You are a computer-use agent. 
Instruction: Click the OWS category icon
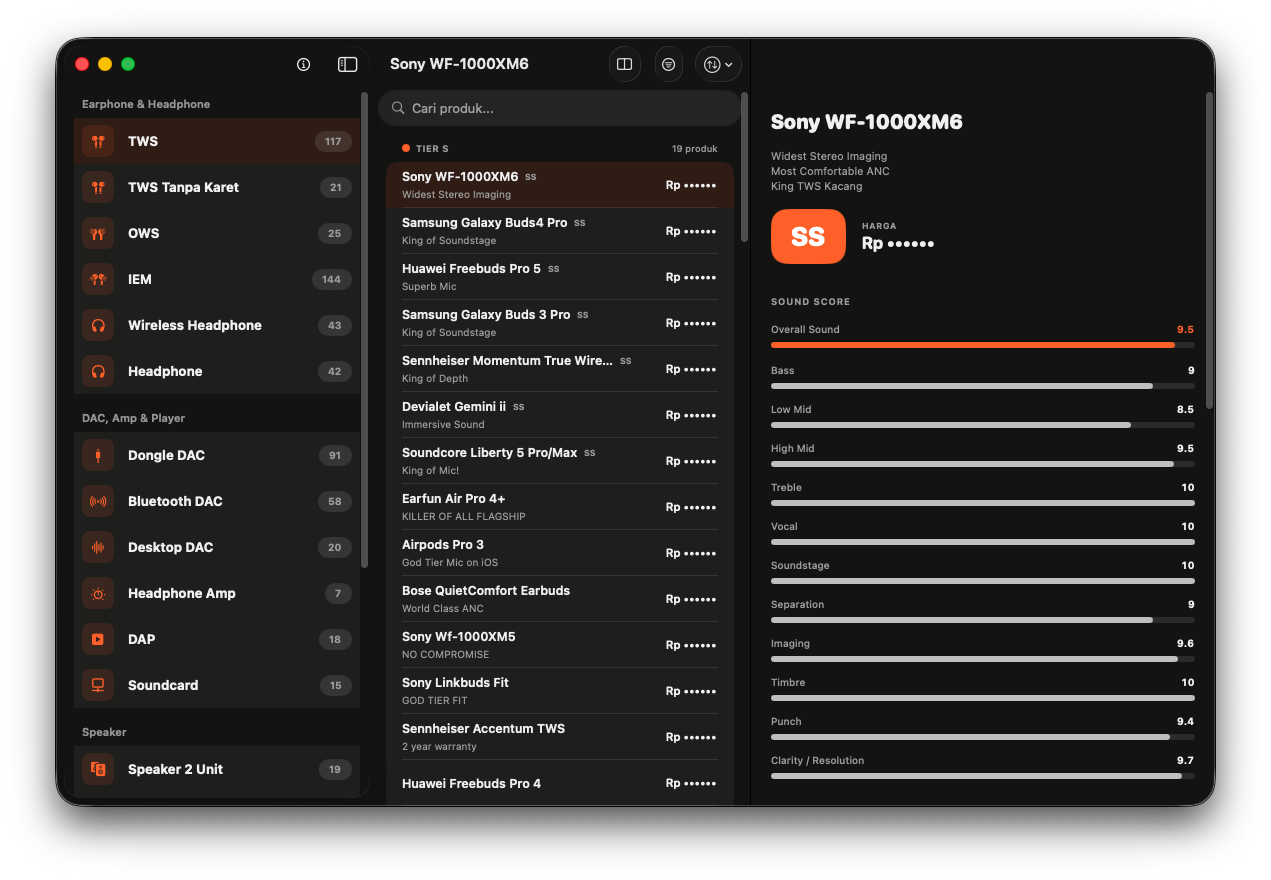pyautogui.click(x=98, y=233)
